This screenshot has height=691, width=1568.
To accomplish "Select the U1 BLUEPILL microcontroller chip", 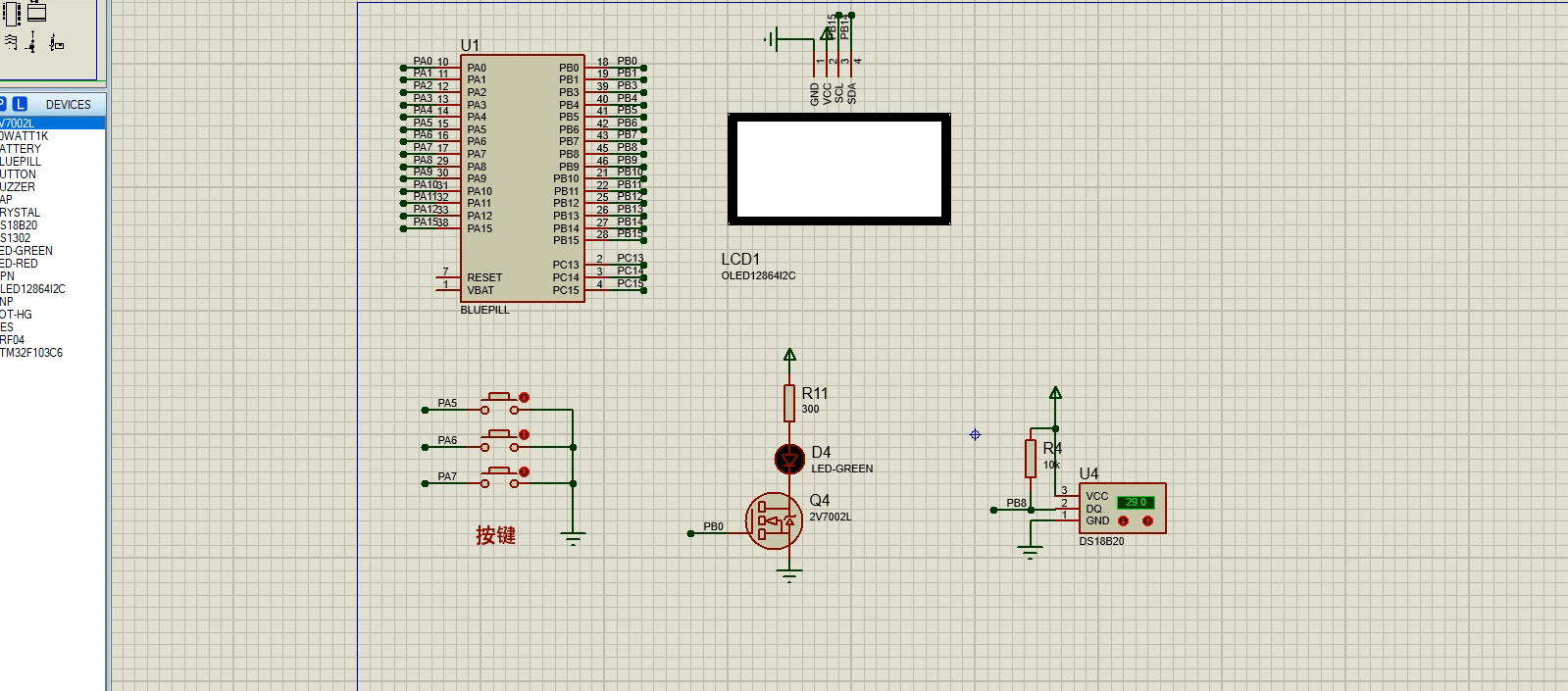I will (x=523, y=178).
